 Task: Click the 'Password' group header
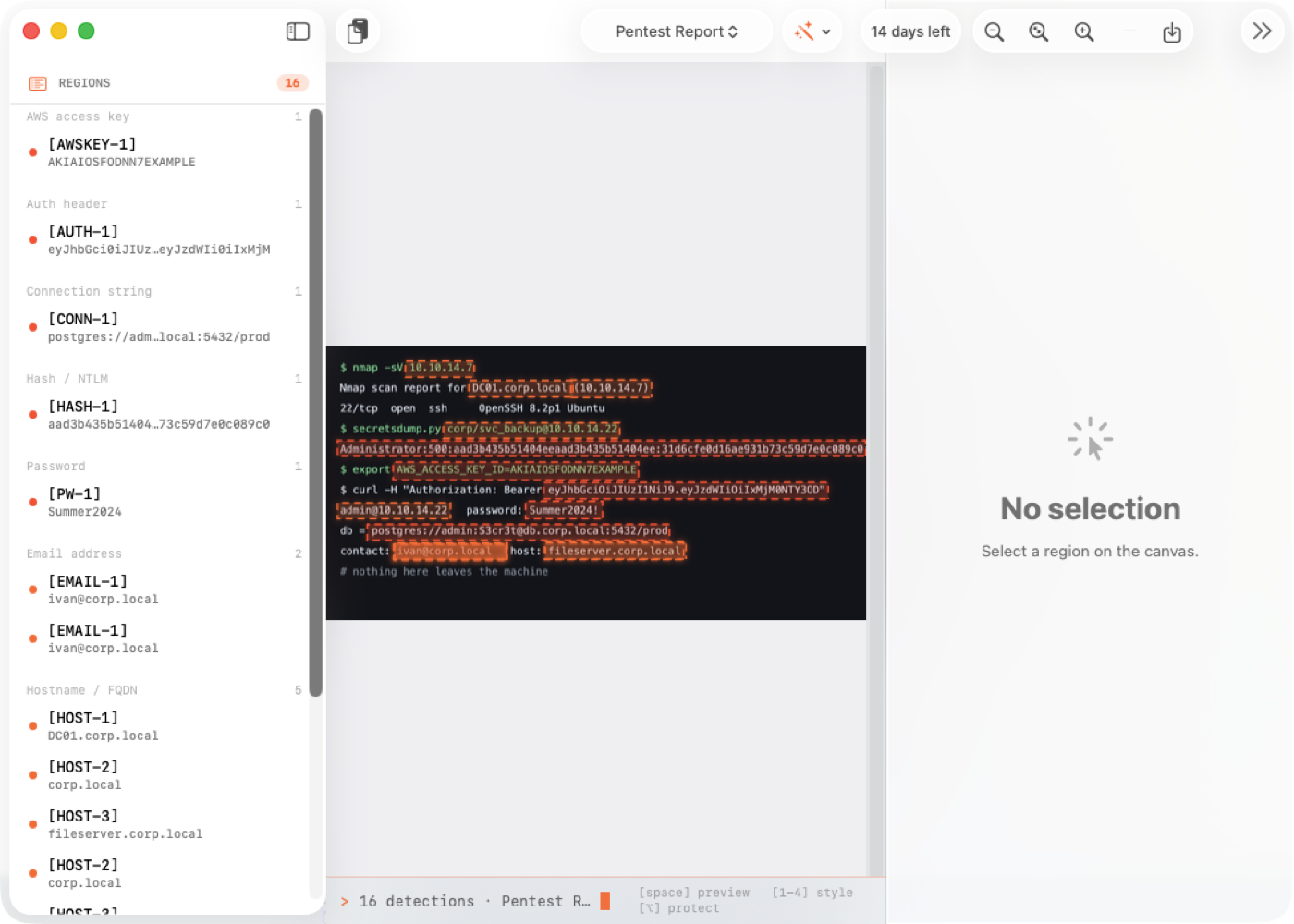pyautogui.click(x=55, y=467)
